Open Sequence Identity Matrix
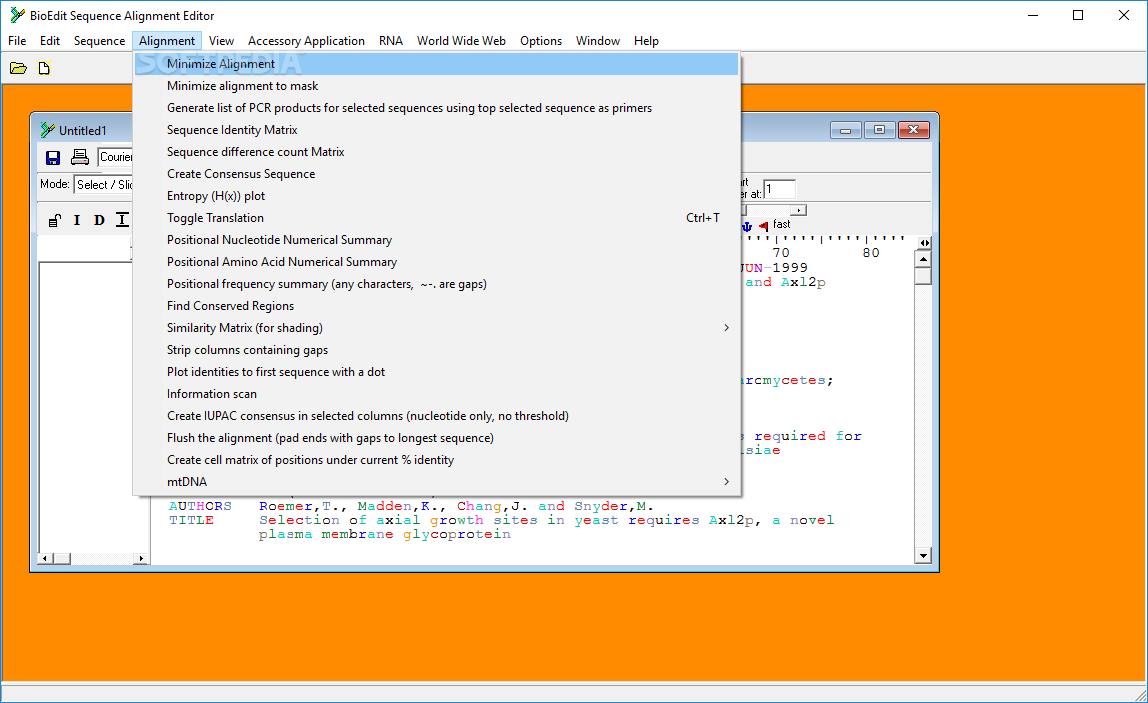 coord(436,130)
